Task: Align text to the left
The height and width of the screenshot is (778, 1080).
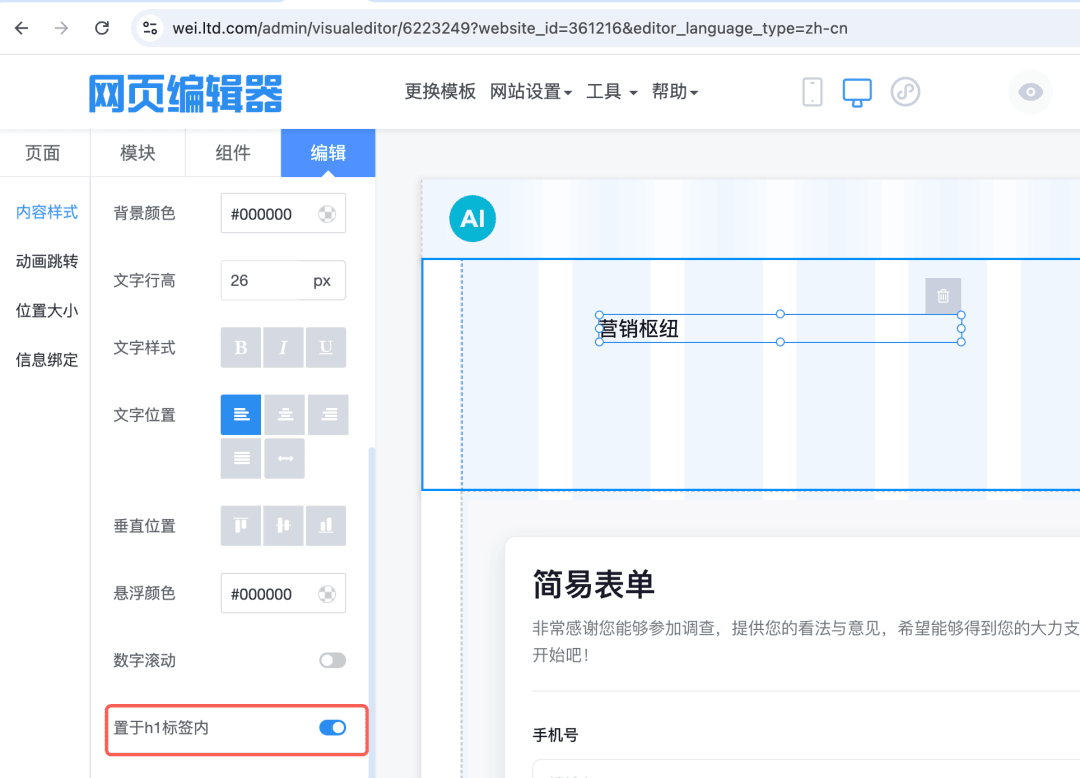Action: click(241, 414)
